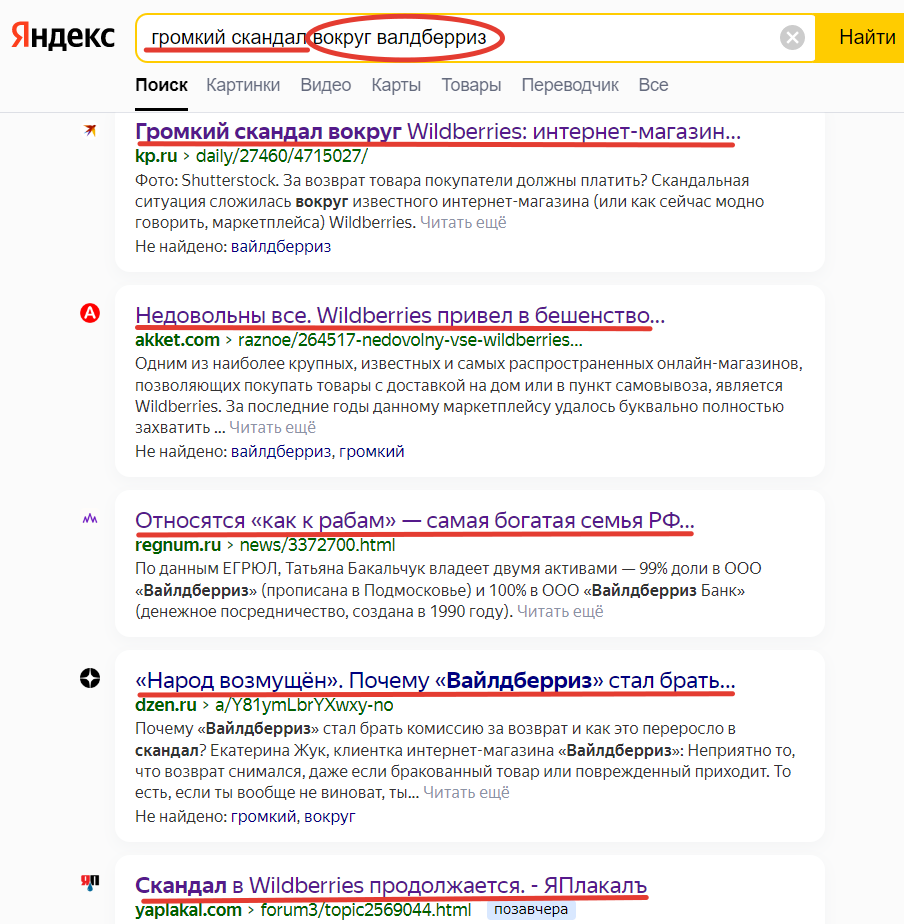904x924 pixels.
Task: Click the Яндекс logo
Action: click(x=62, y=37)
